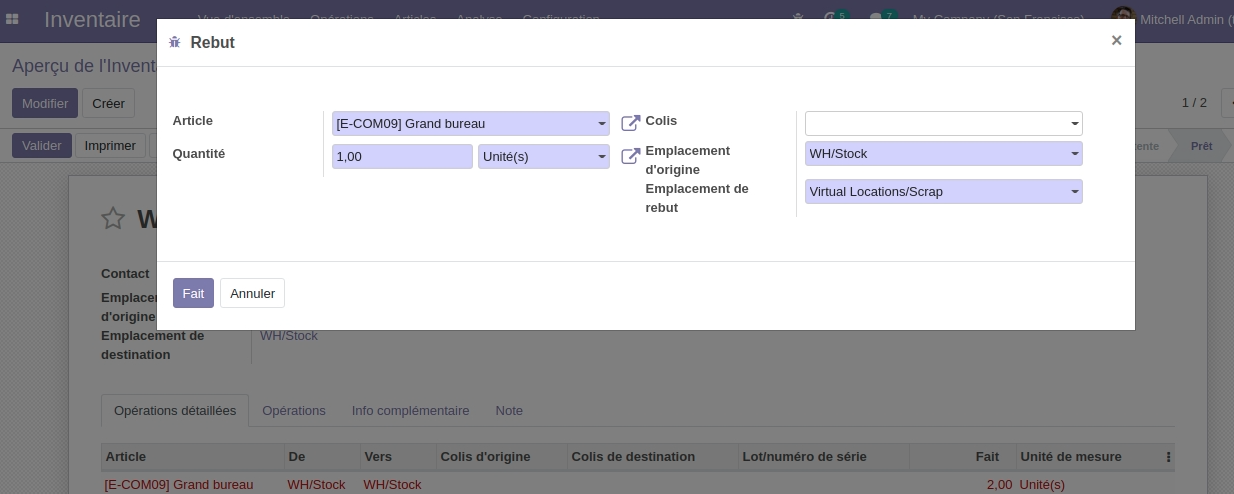The image size is (1234, 494).
Task: Expand the Virtual Locations/Scrap dropdown
Action: coord(1074,192)
